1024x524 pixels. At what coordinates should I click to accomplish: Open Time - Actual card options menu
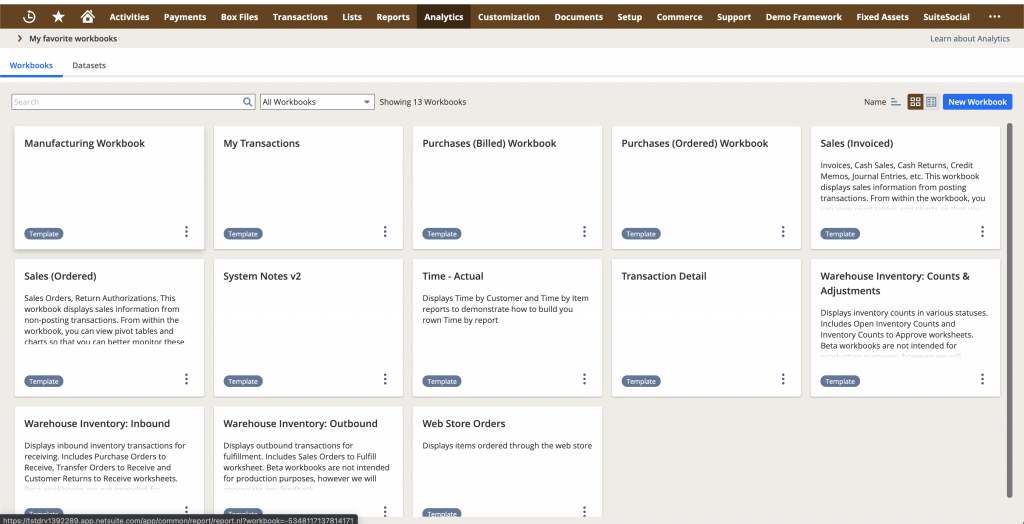point(584,379)
